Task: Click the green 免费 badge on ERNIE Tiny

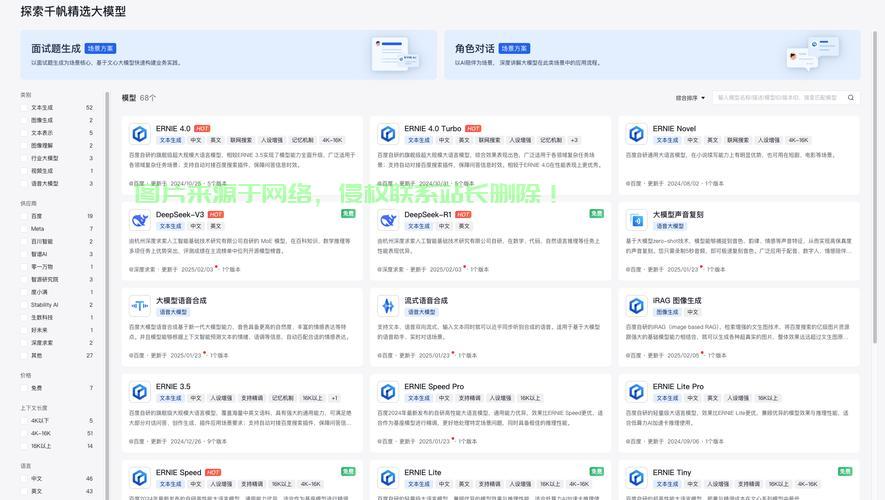Action: 845,471
